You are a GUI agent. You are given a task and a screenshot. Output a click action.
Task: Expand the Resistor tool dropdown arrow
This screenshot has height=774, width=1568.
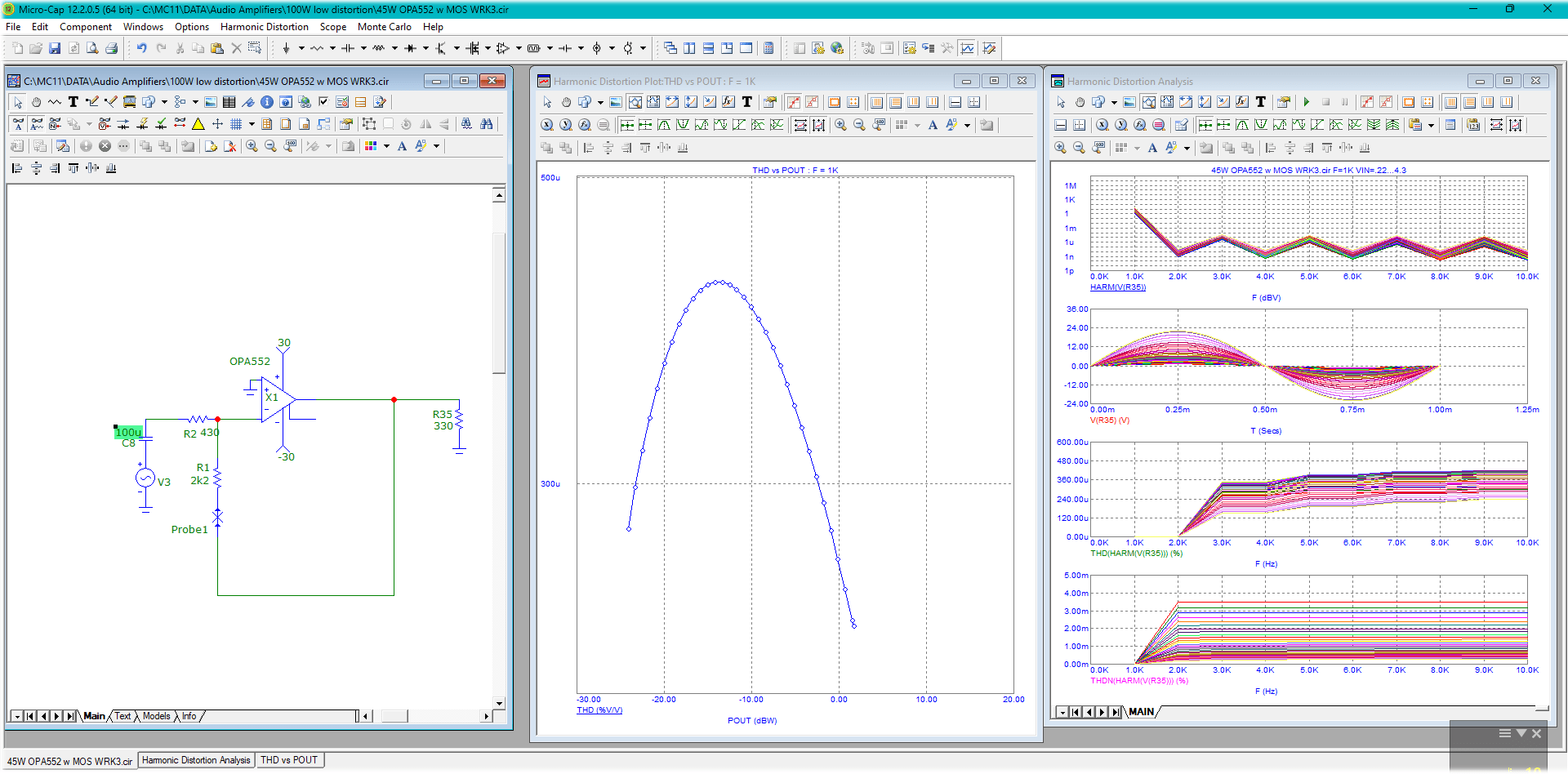[332, 48]
